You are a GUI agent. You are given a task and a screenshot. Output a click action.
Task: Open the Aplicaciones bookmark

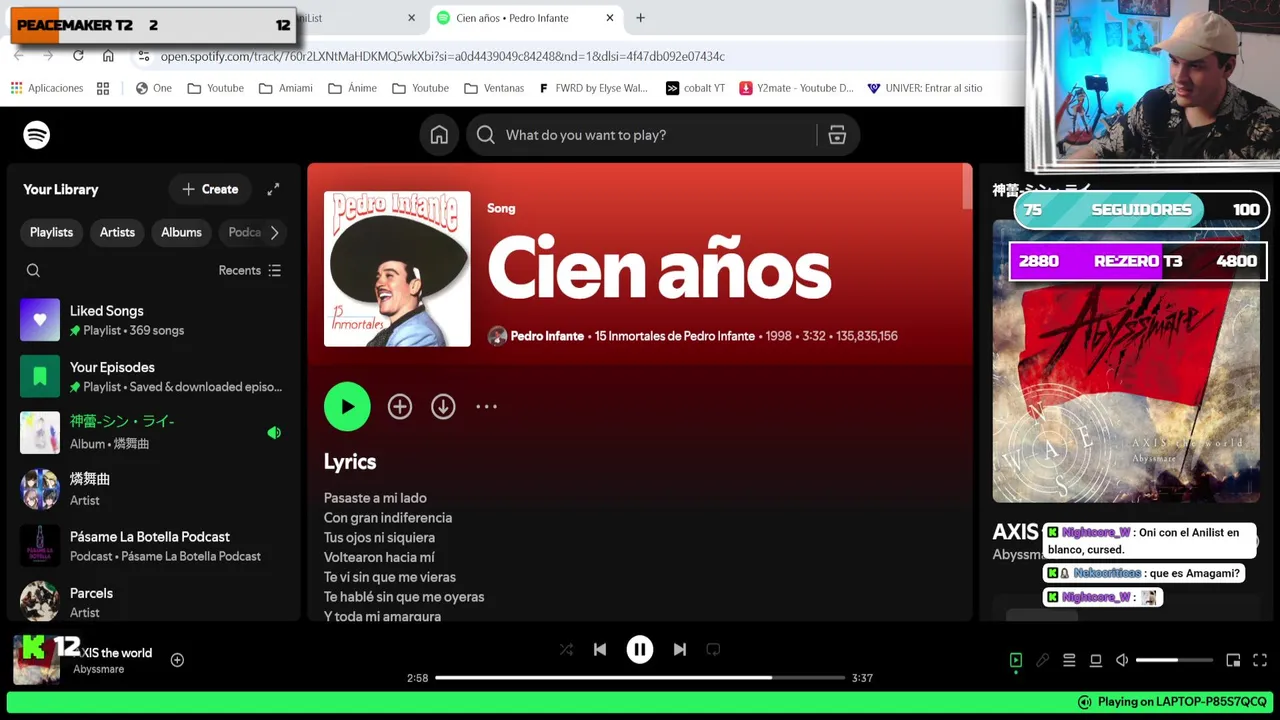[x=47, y=88]
